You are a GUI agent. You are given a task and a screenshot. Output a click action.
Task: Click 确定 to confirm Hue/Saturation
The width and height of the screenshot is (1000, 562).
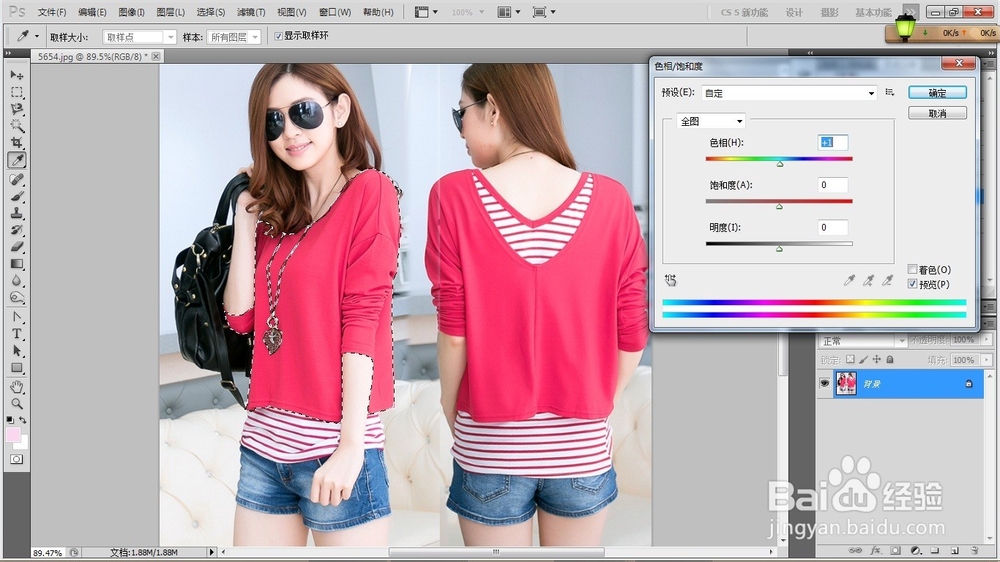[x=937, y=93]
